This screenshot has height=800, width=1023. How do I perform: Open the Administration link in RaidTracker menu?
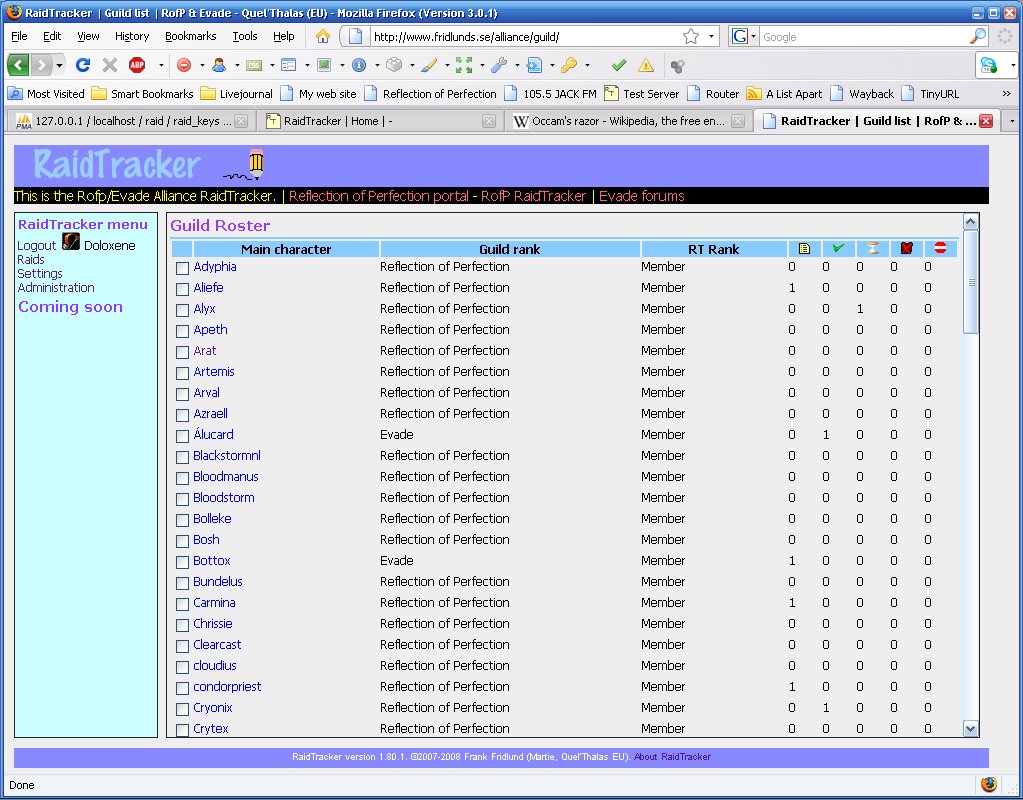(56, 288)
